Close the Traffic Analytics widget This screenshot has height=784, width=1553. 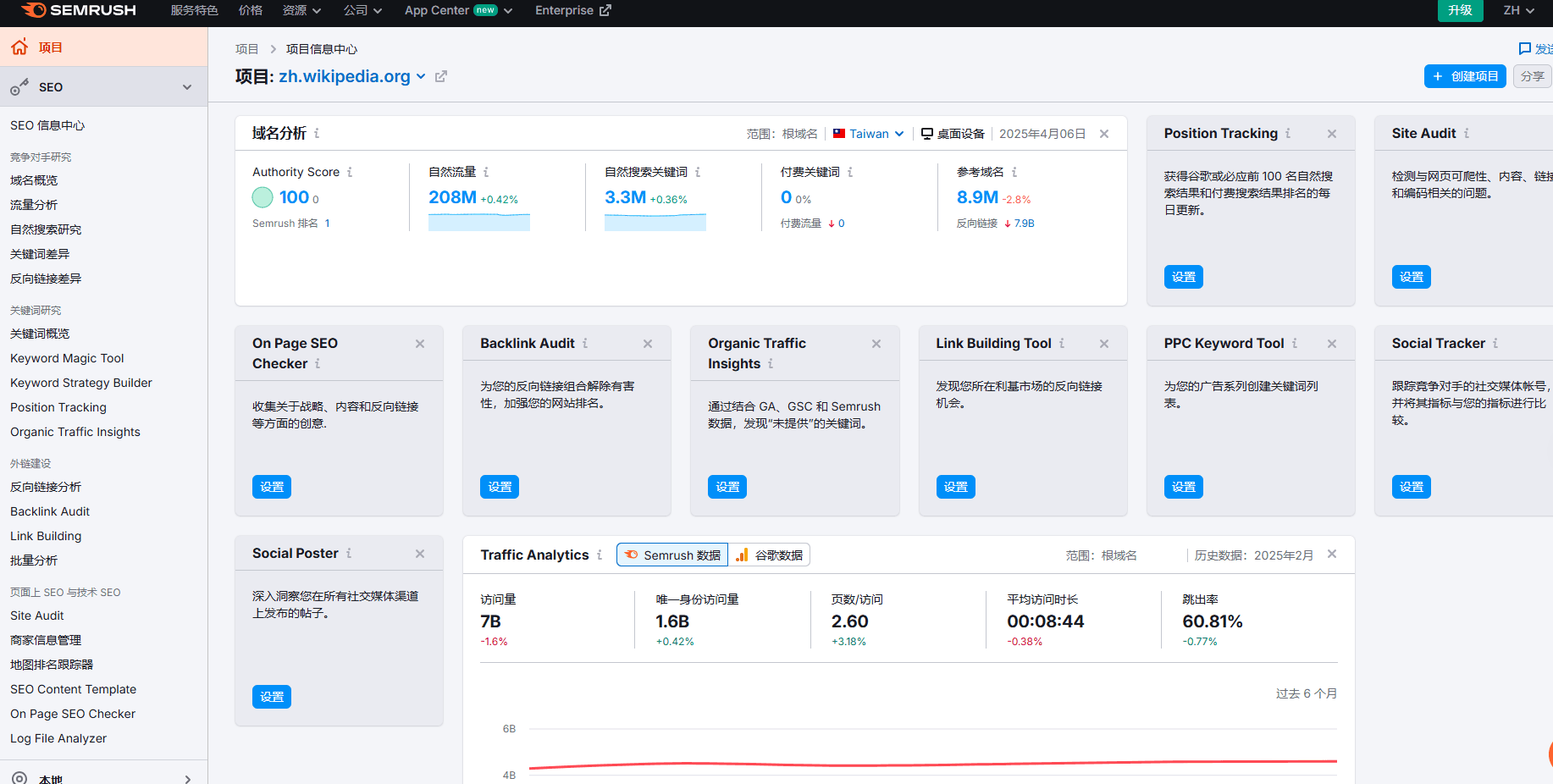(x=1332, y=554)
